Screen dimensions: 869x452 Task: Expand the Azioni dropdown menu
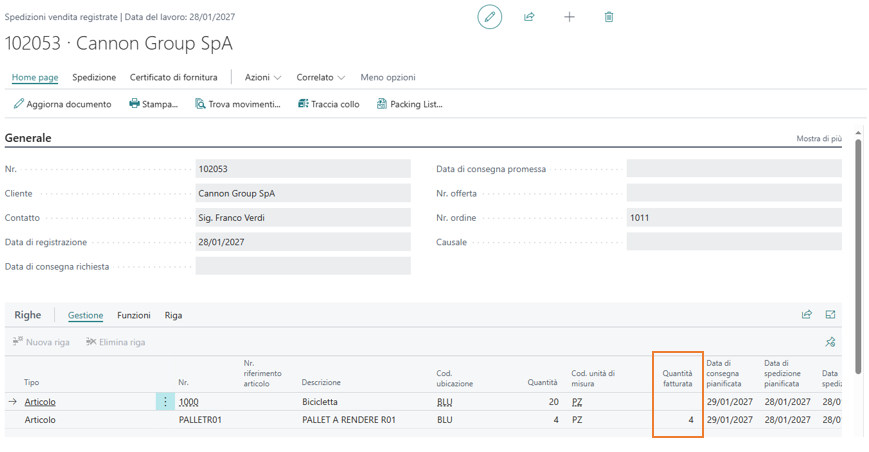pyautogui.click(x=263, y=78)
